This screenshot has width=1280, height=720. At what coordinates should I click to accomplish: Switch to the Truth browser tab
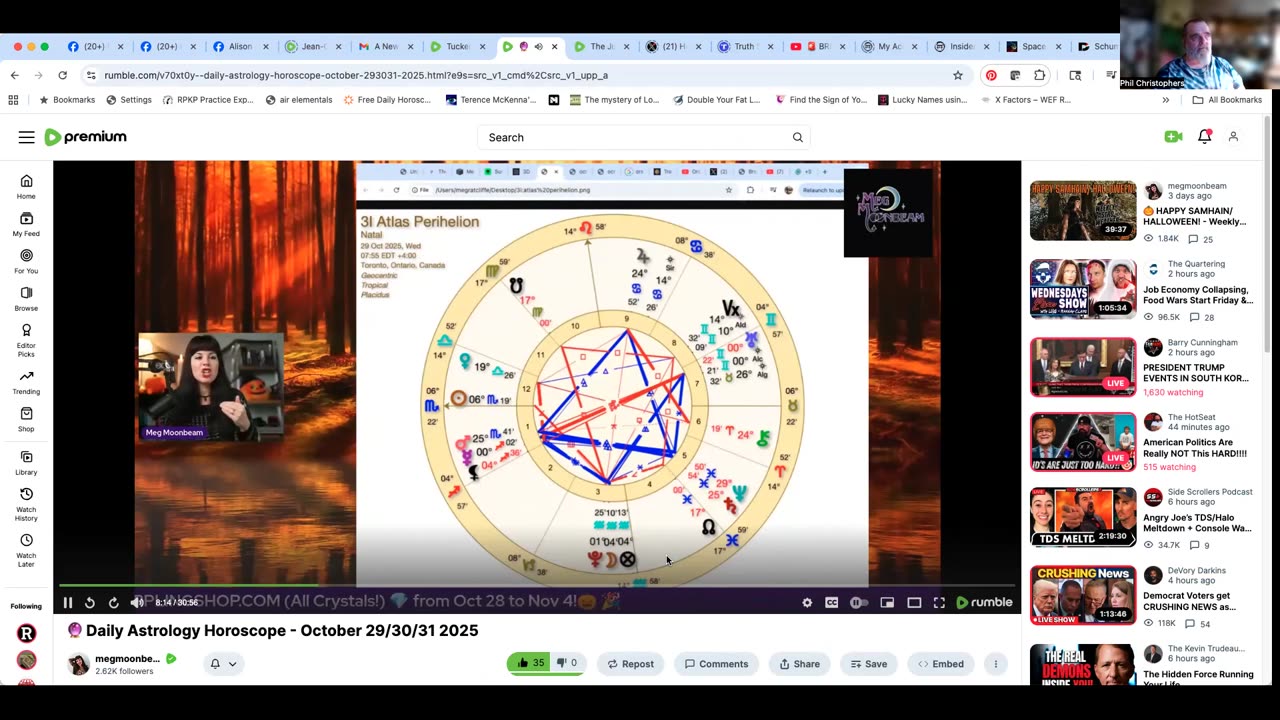746,46
